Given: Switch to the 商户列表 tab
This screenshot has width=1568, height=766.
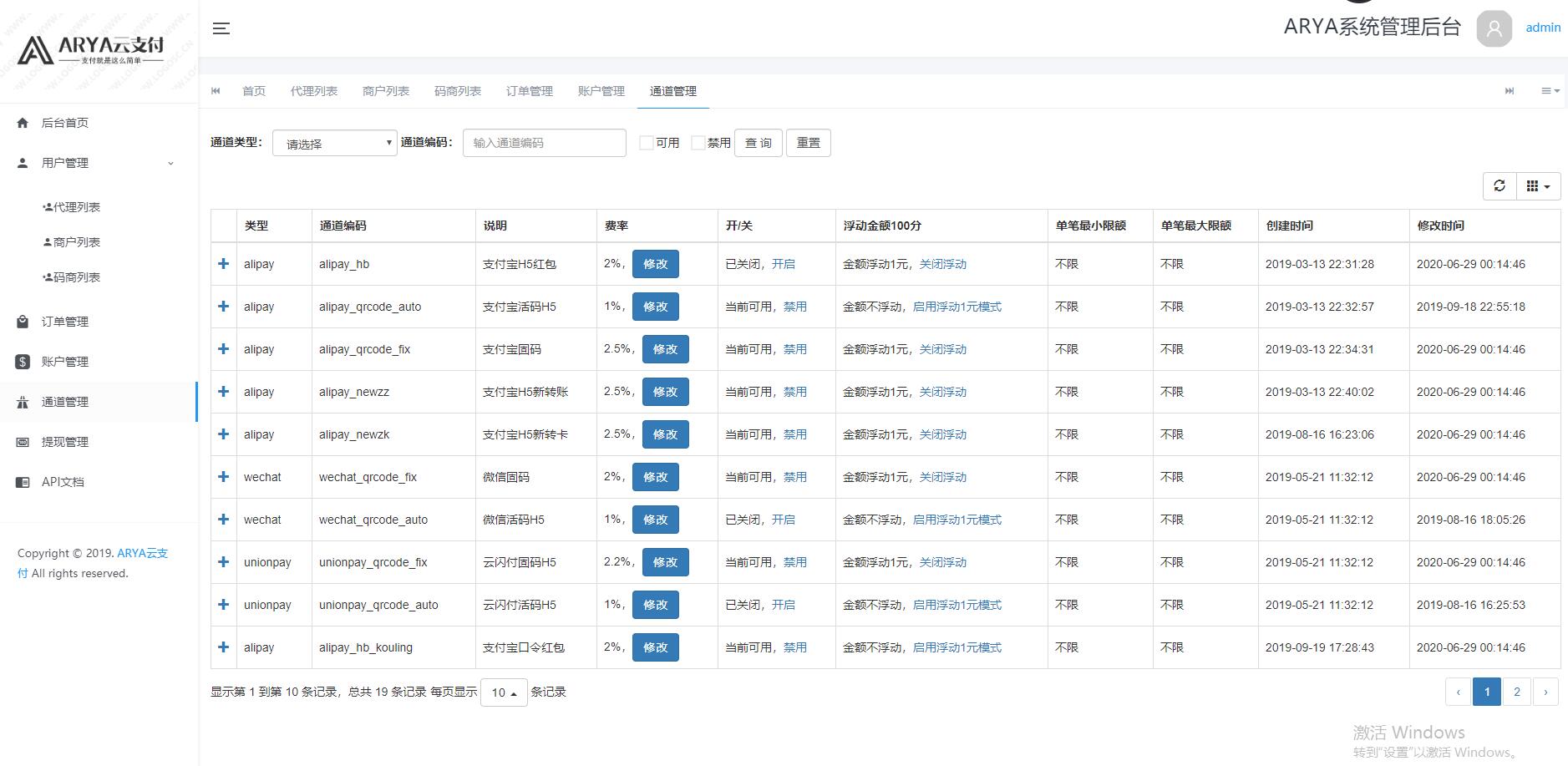Looking at the screenshot, I should tap(385, 91).
